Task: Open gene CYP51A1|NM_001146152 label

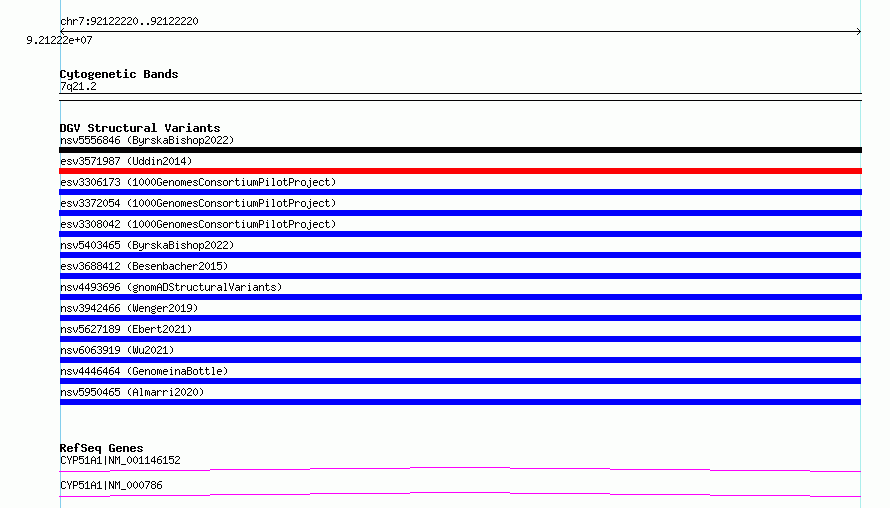Action: coord(120,460)
